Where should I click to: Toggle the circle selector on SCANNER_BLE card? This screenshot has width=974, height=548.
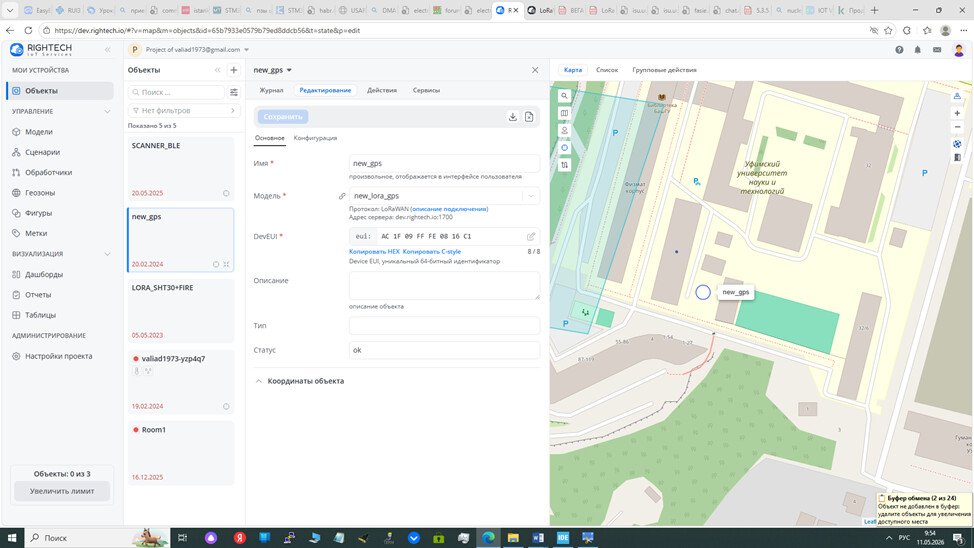point(226,193)
